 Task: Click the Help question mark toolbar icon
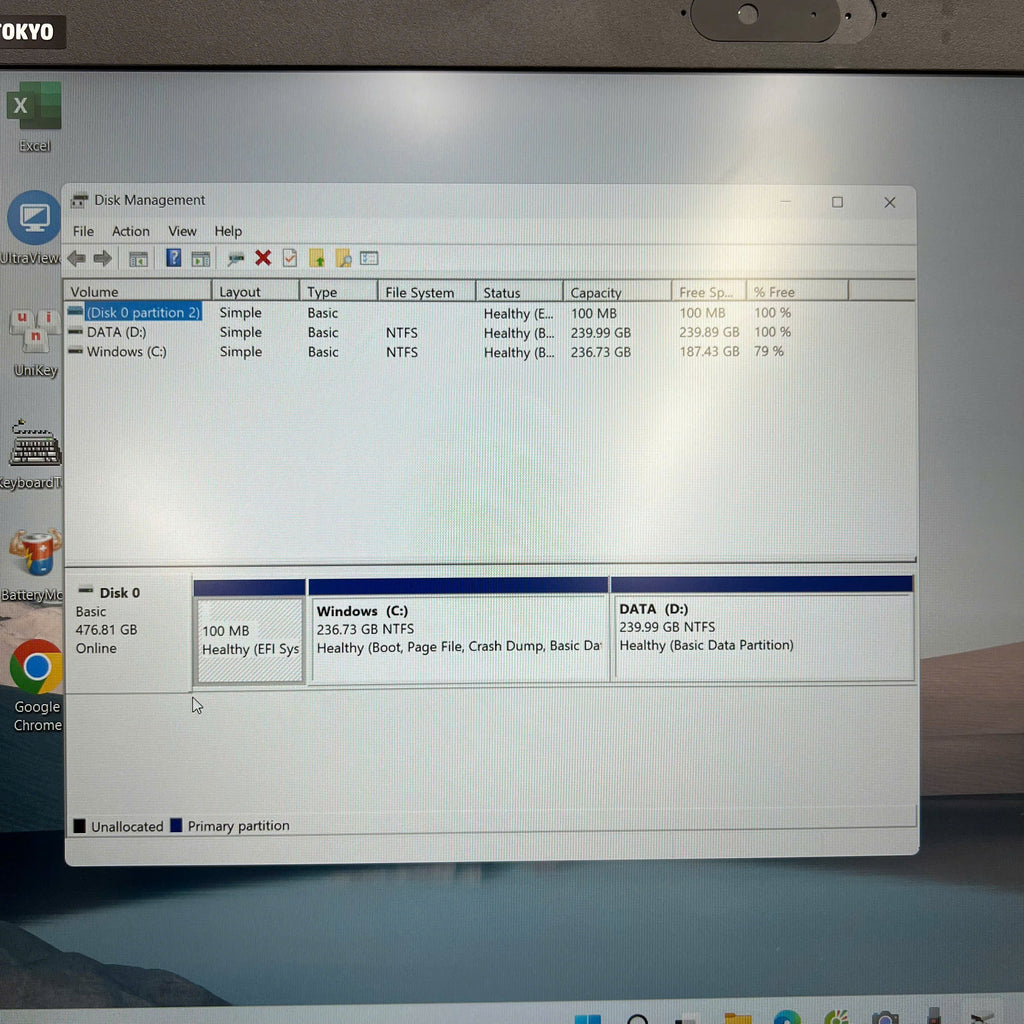coord(173,258)
